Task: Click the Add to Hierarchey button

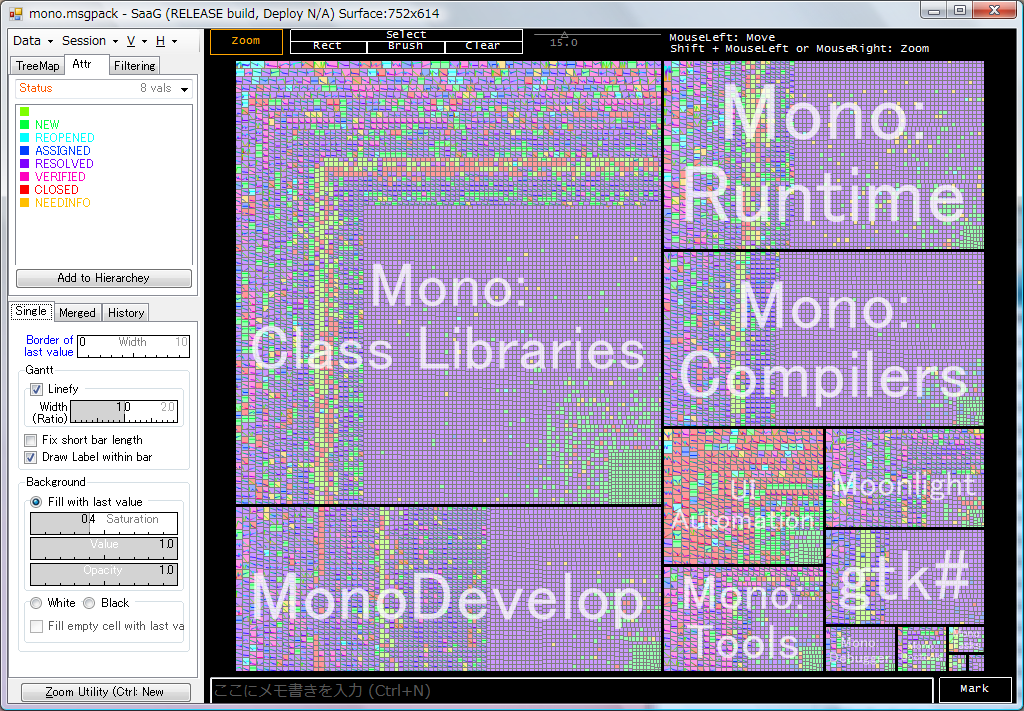Action: [x=104, y=278]
